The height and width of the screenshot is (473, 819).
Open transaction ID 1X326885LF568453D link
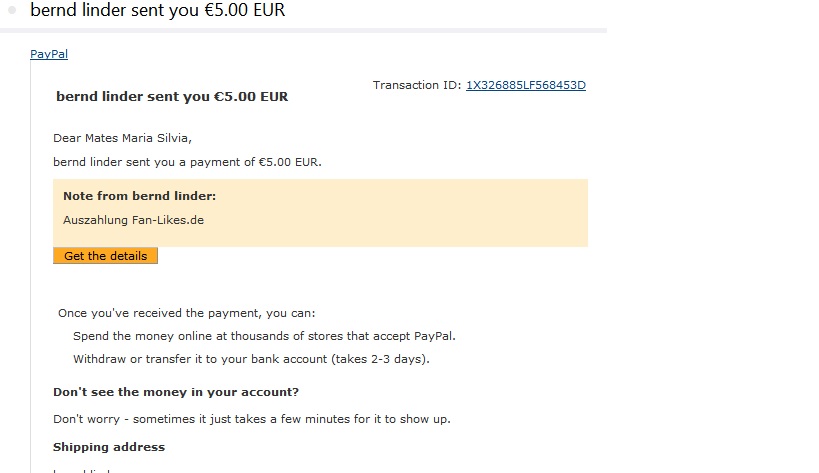[525, 85]
